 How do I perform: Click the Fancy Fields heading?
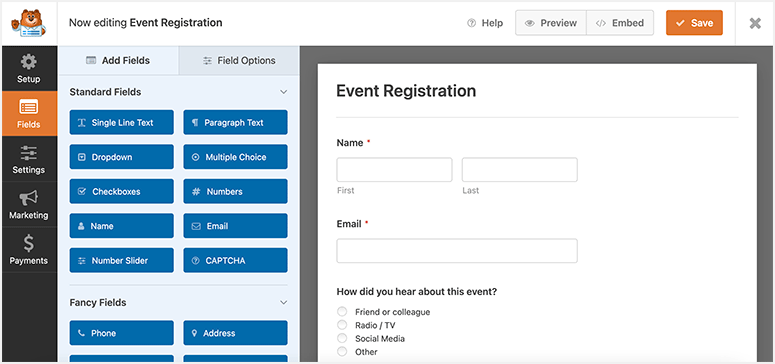pyautogui.click(x=98, y=302)
